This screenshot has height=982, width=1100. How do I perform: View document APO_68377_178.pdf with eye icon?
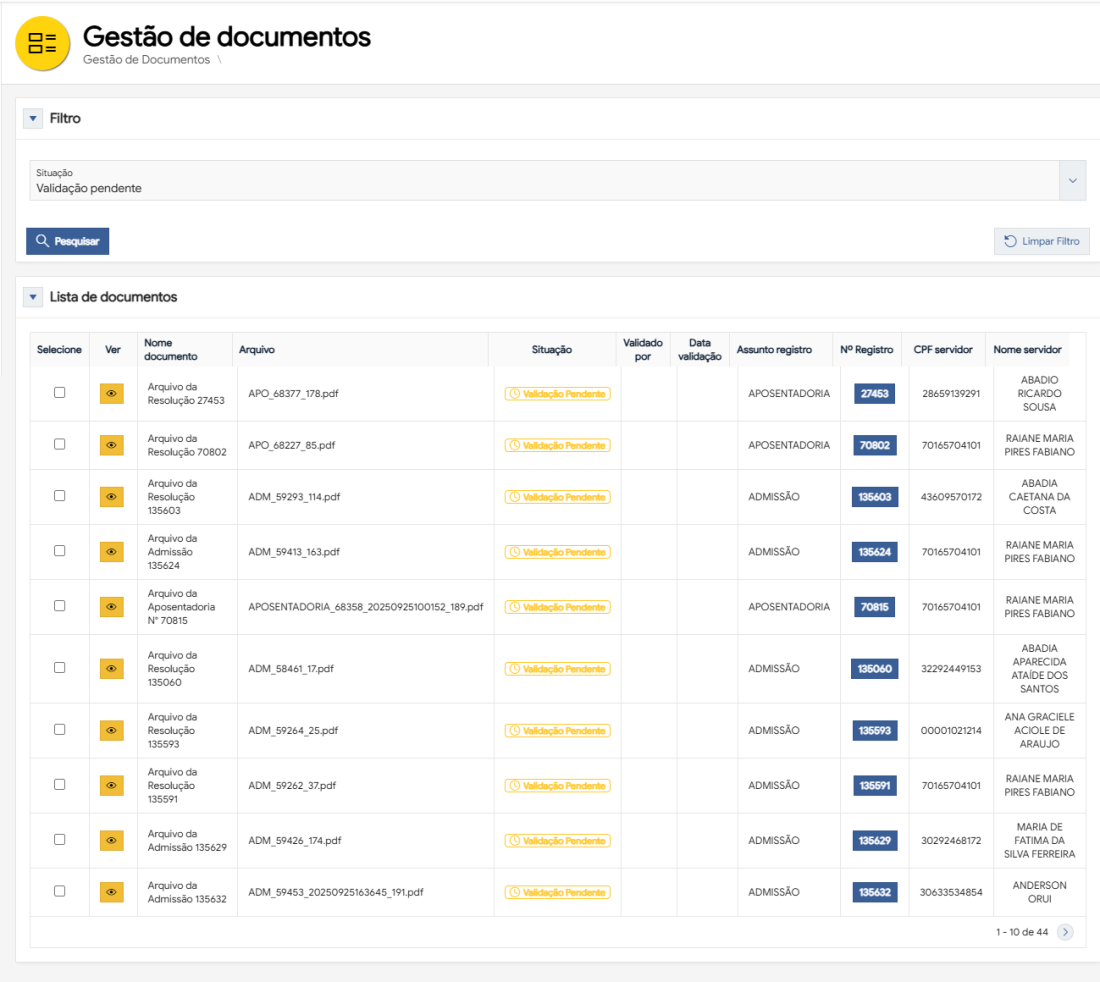click(x=111, y=394)
